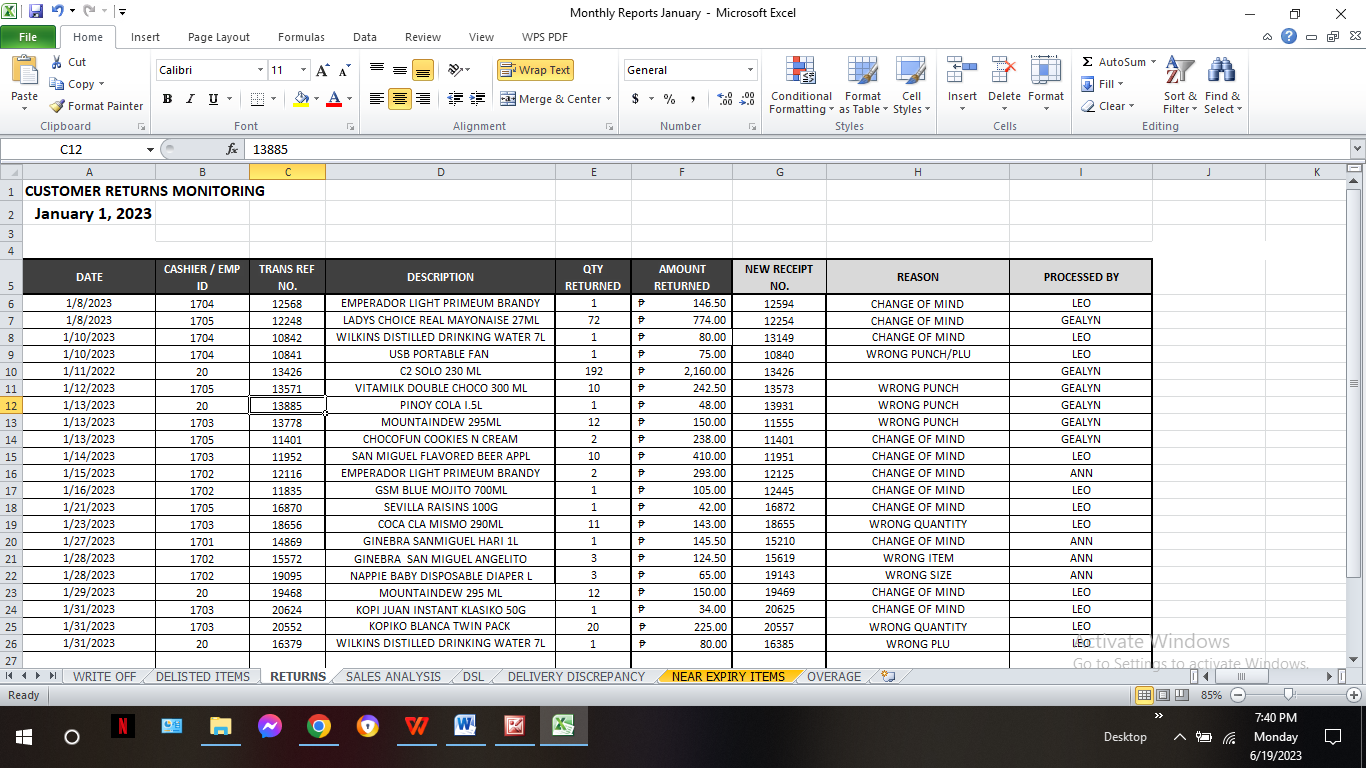The height and width of the screenshot is (768, 1366).
Task: Open the font name dropdown
Action: pos(260,70)
